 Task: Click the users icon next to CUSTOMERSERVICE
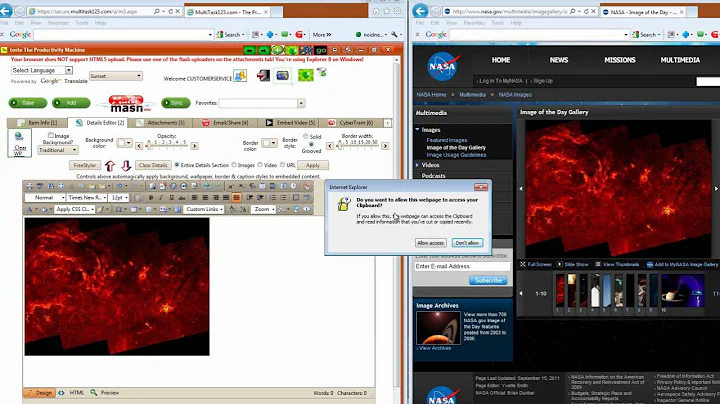pyautogui.click(x=240, y=76)
